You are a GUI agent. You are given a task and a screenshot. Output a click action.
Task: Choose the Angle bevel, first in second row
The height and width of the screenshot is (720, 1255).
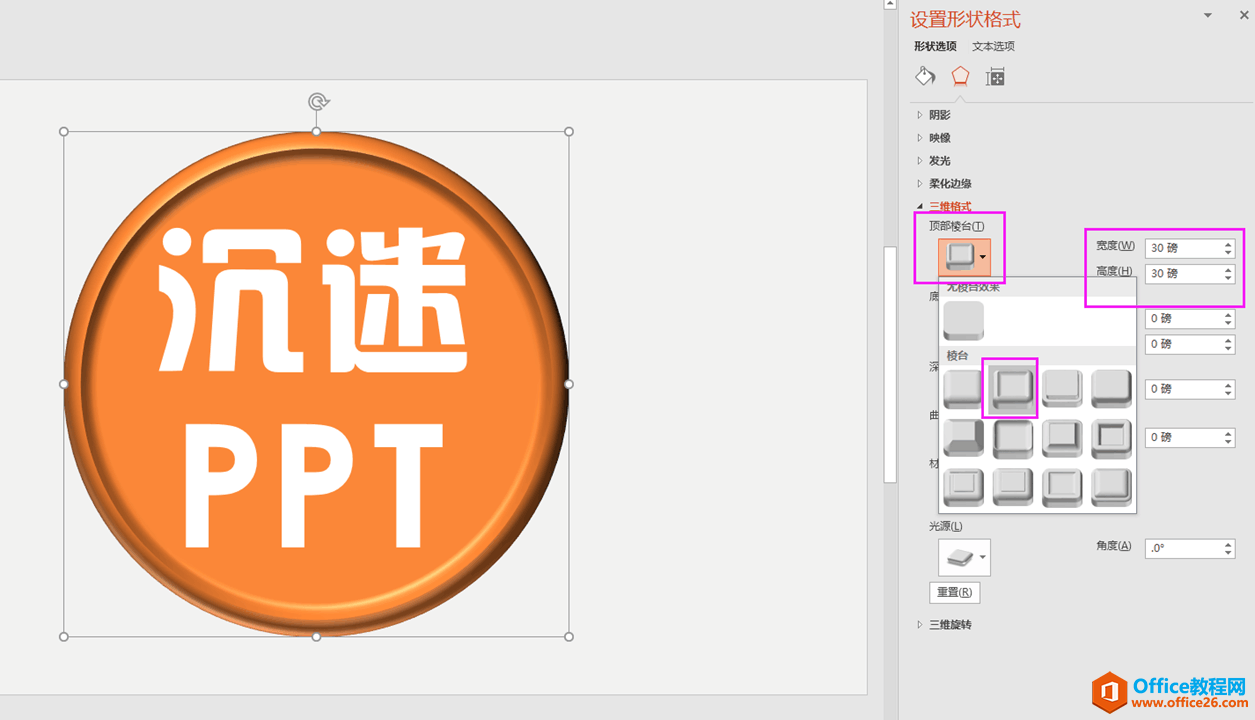point(964,438)
